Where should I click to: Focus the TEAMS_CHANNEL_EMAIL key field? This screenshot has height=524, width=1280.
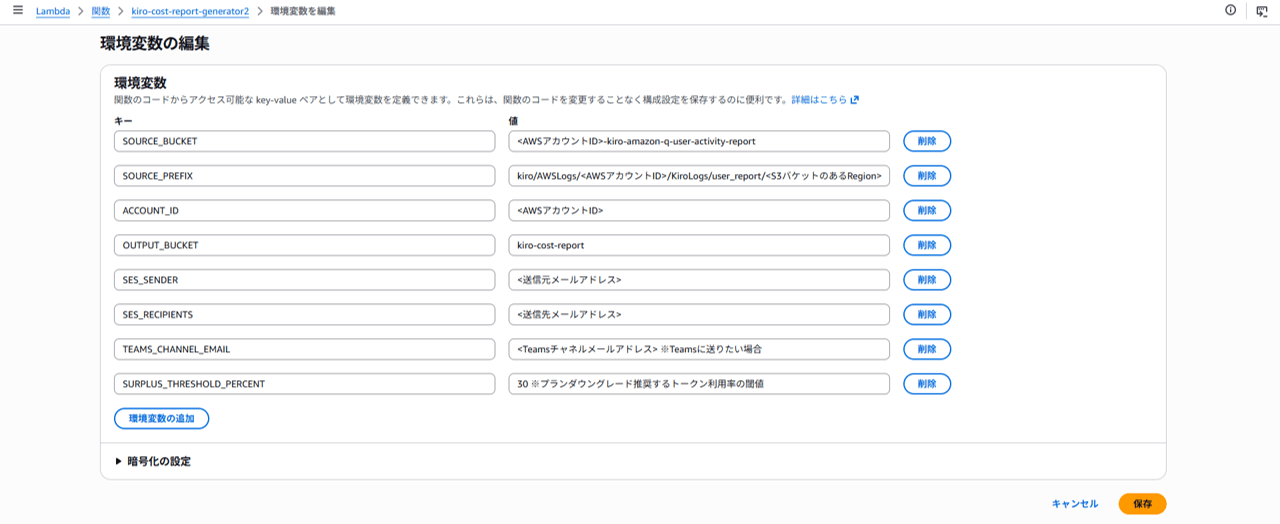click(305, 349)
